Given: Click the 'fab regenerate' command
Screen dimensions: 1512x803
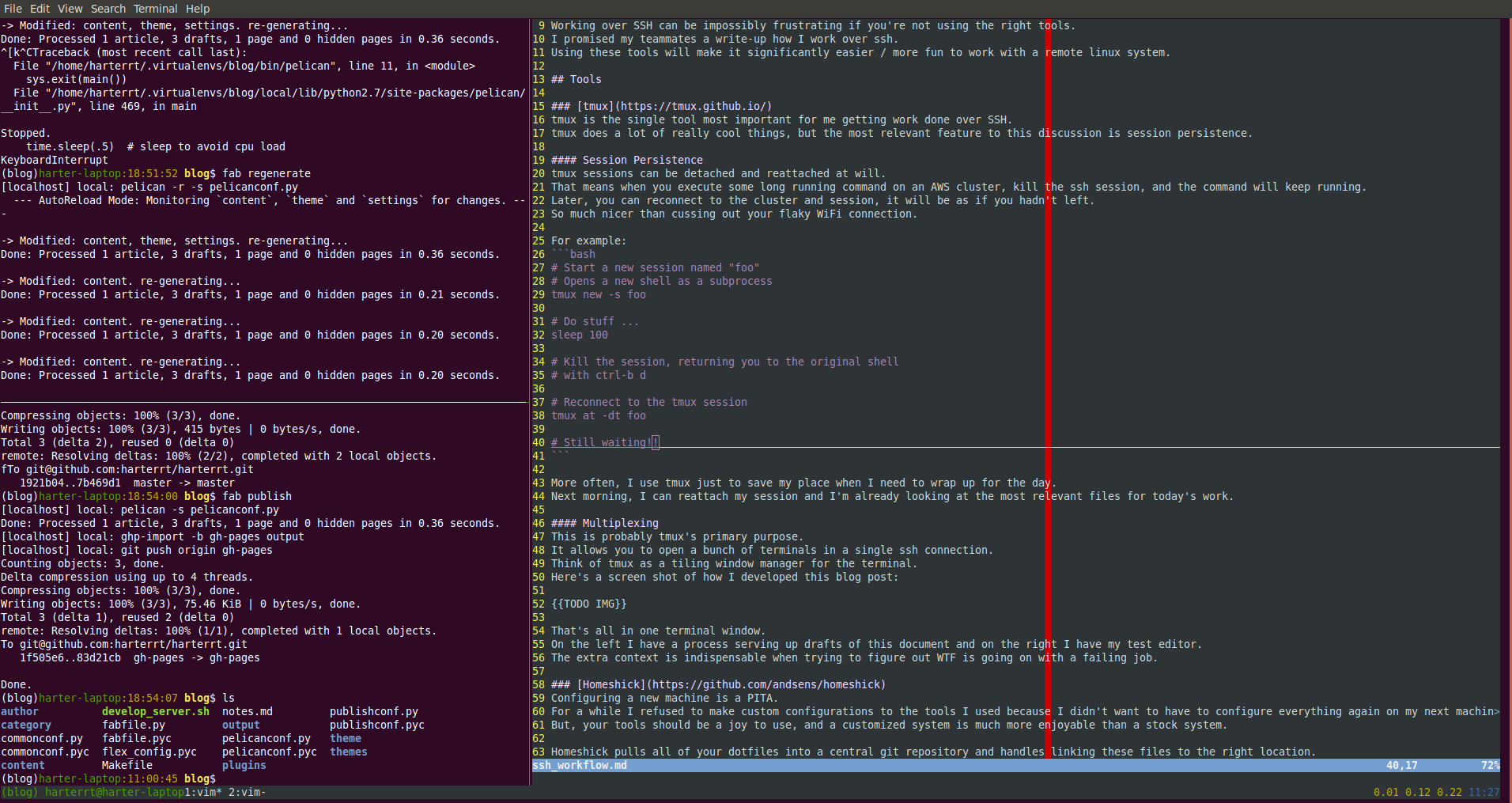Looking at the screenshot, I should [x=266, y=173].
